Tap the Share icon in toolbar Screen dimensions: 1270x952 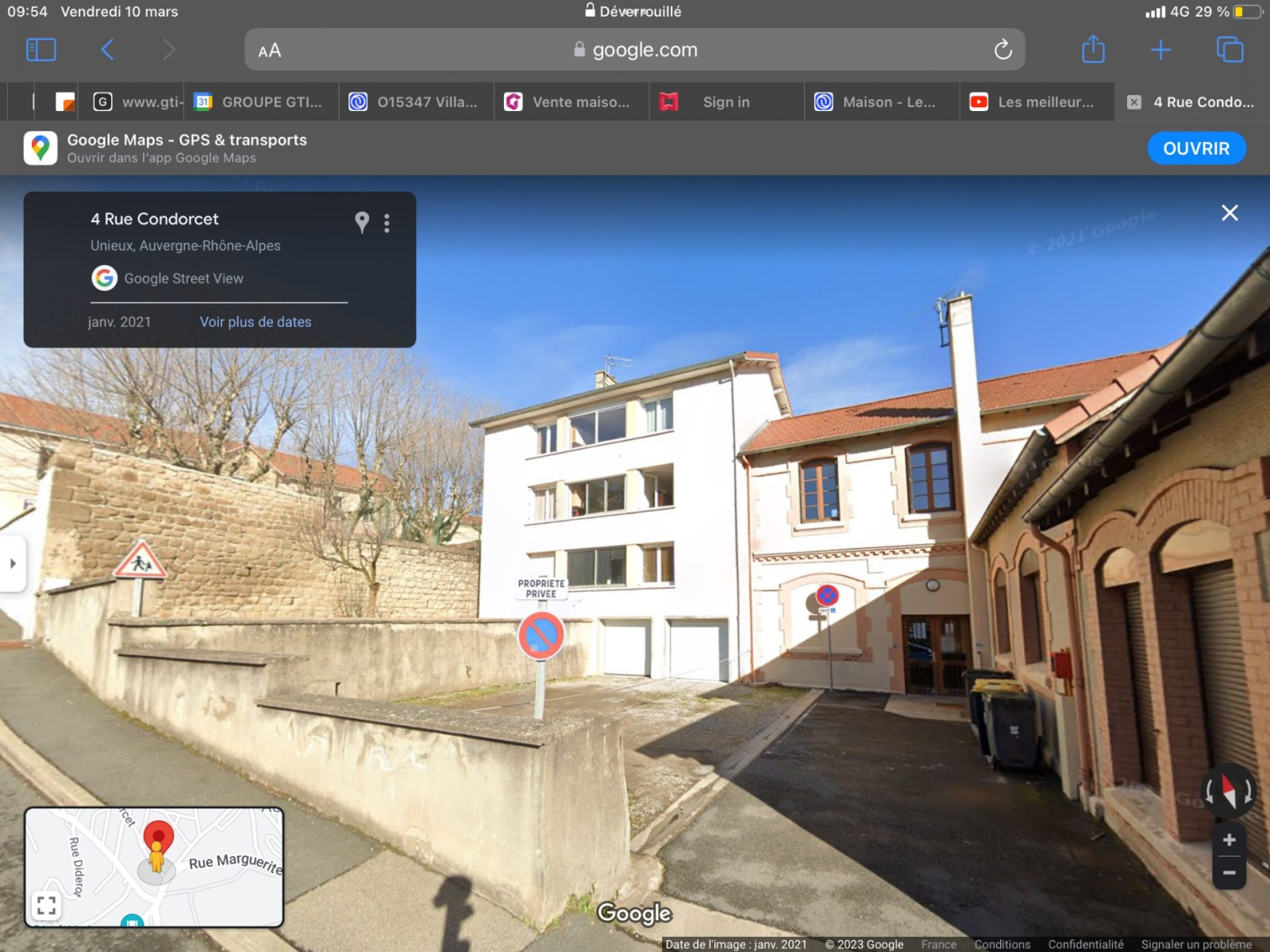(x=1093, y=50)
